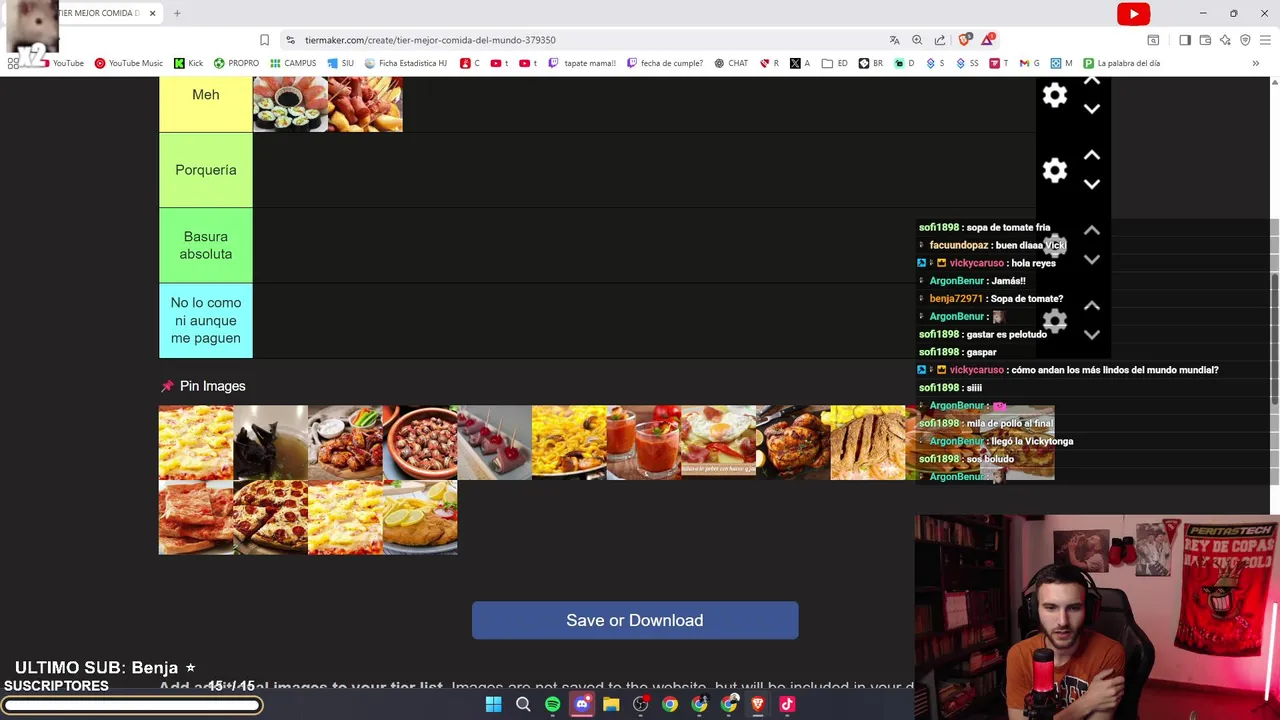Move 'No lo como' tier down
This screenshot has height=720, width=1280.
coord(1092,335)
